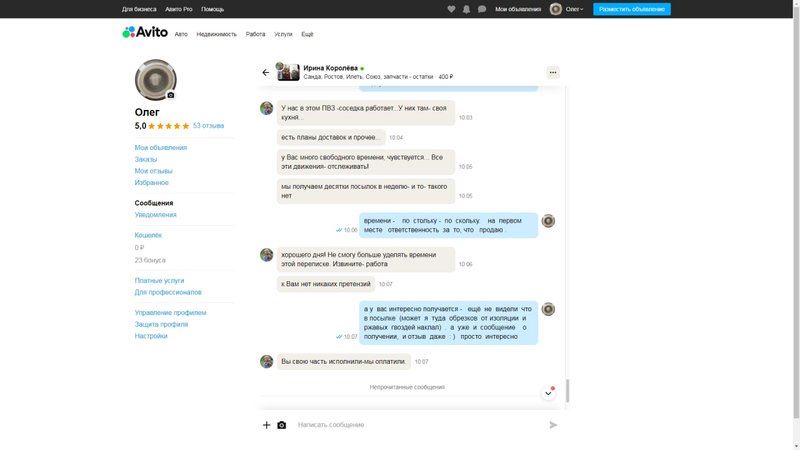Viewport: 800px width, 450px height.
Task: Click Ирина avatar beside 'Вы свою часть исполнили' message
Action: (x=266, y=361)
